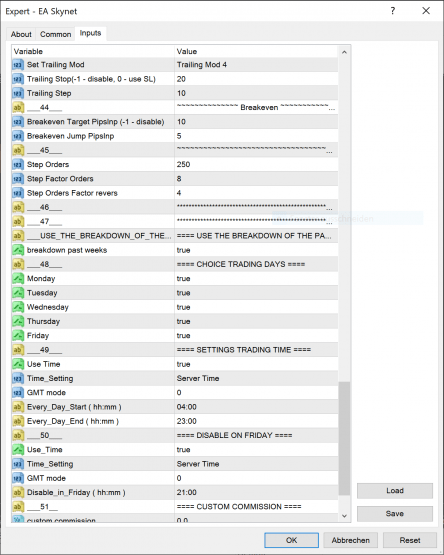Screen dimensions: 444x555
Task: Select the CUSTOM COMMISSION separator value
Action: click(256, 507)
